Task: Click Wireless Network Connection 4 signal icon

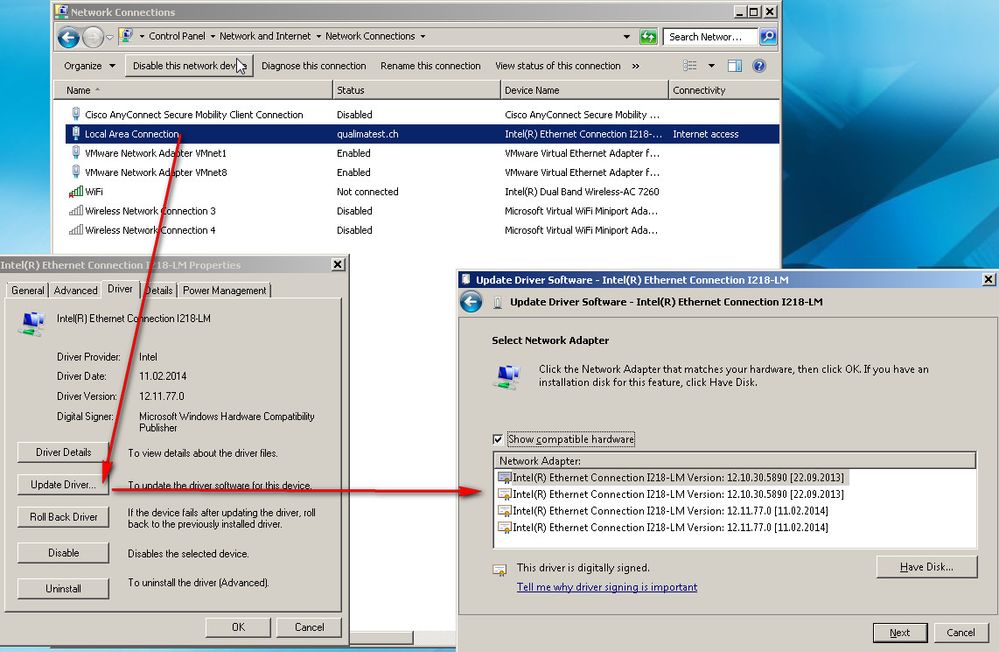Action: click(x=76, y=229)
